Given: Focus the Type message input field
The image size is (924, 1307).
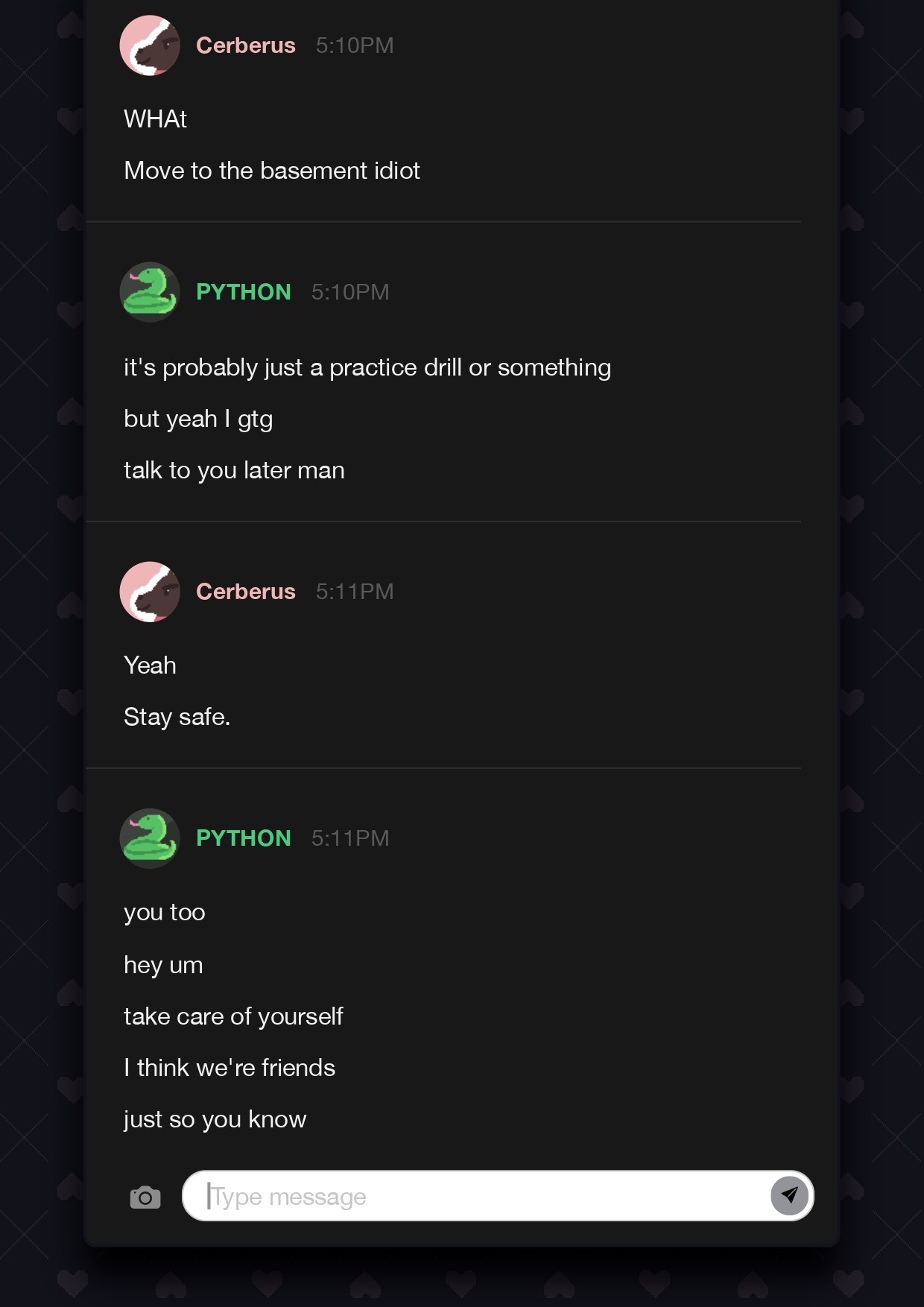Looking at the screenshot, I should tap(498, 1196).
